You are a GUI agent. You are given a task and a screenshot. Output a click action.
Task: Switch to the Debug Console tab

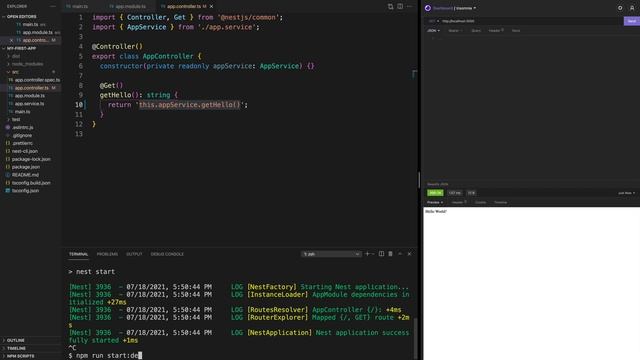click(x=167, y=254)
